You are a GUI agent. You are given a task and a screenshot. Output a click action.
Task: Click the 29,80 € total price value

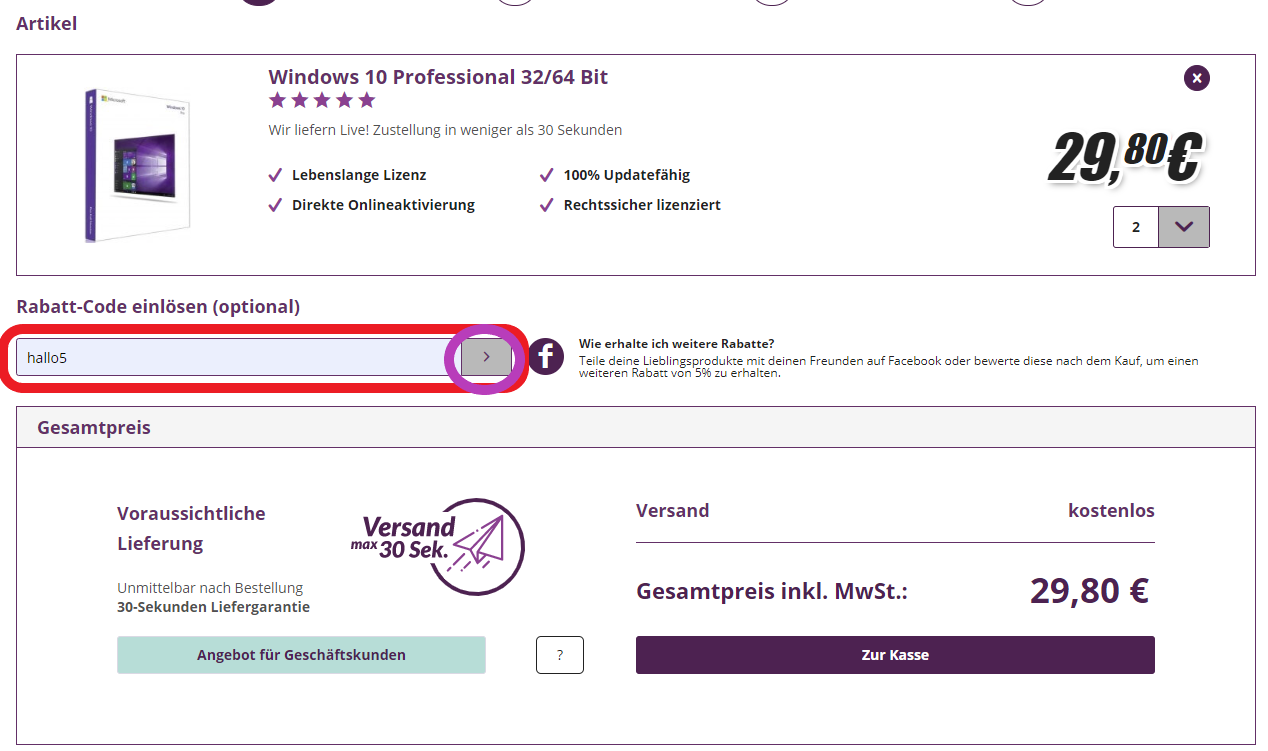[x=1089, y=591]
